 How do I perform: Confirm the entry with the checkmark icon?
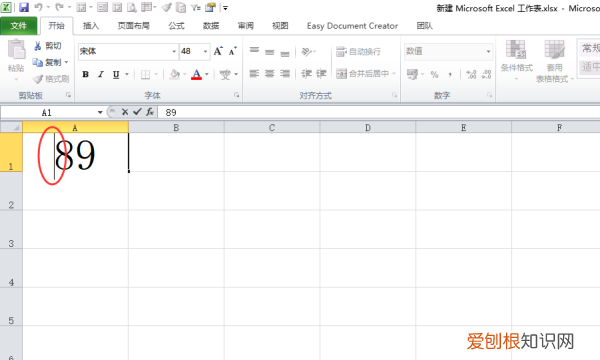point(137,112)
